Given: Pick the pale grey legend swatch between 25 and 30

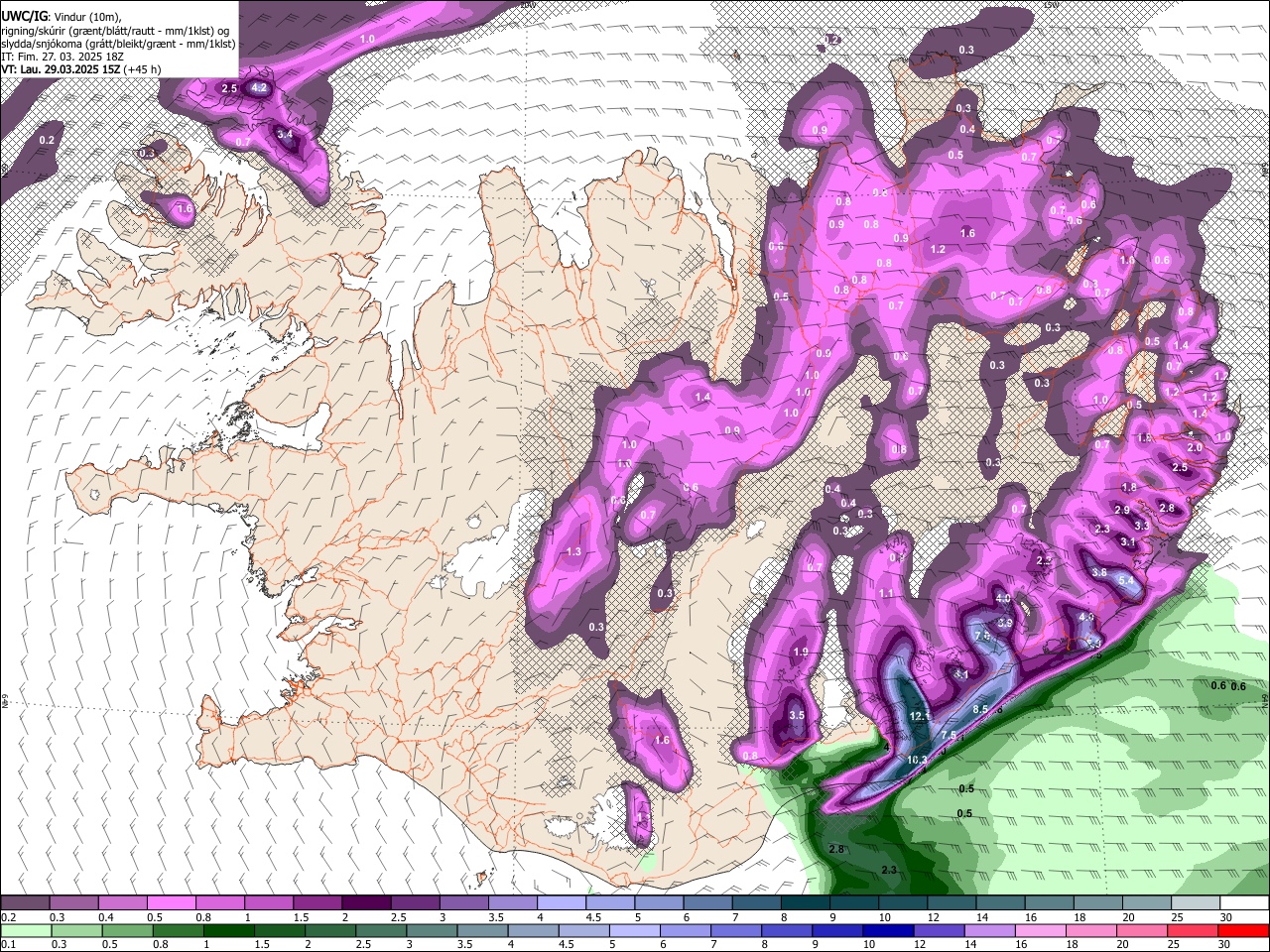Looking at the screenshot, I should pyautogui.click(x=1194, y=903).
